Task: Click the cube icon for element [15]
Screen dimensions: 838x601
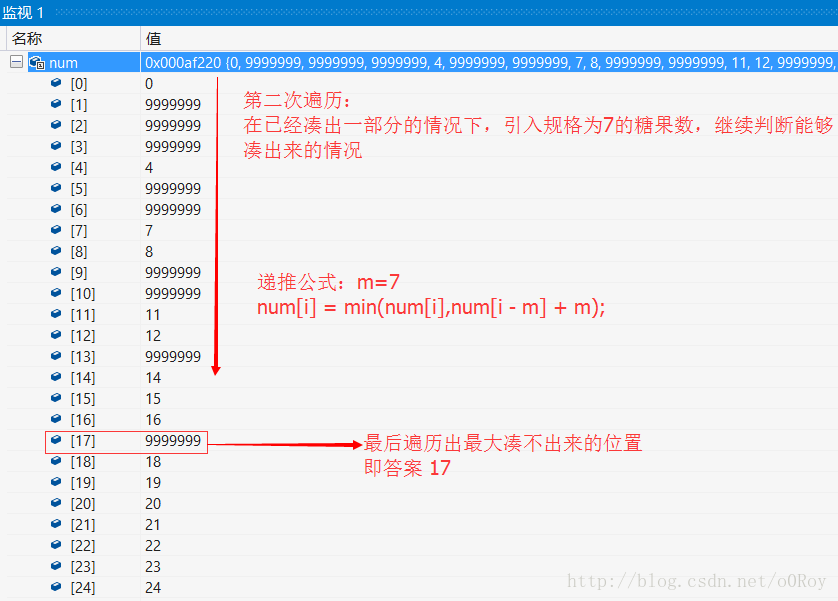Action: [x=56, y=398]
